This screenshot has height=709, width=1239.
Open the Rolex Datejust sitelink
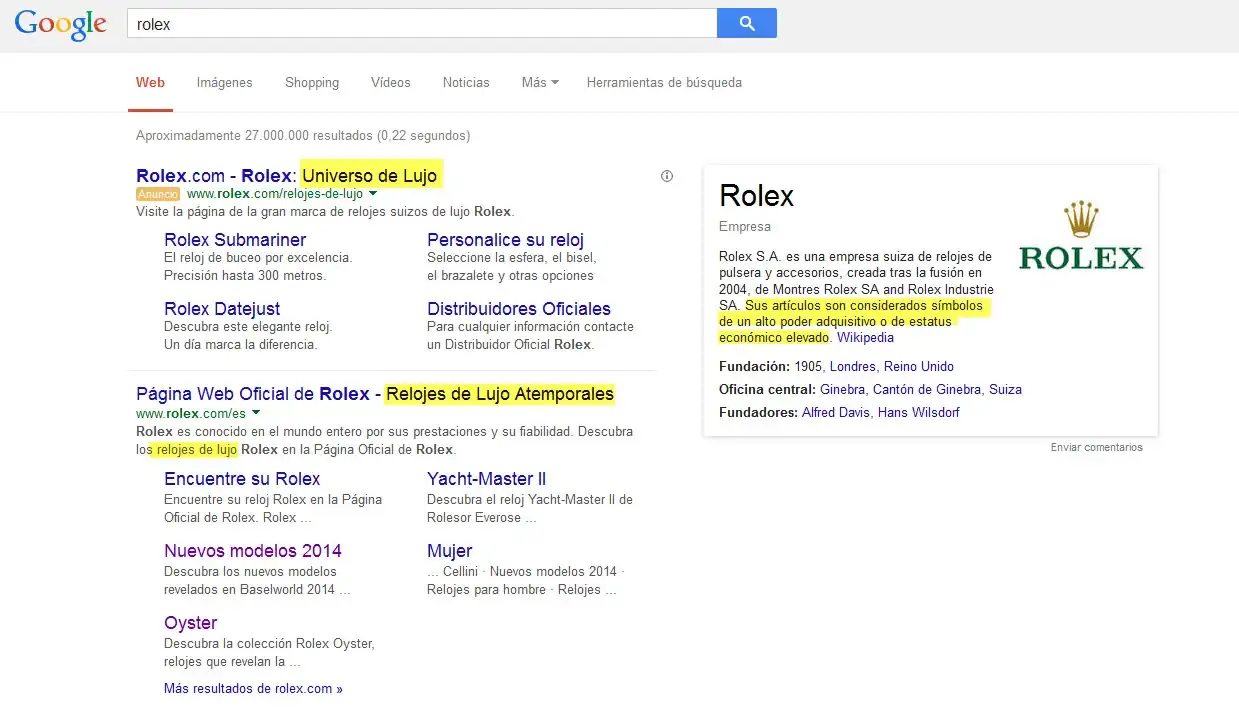[222, 309]
